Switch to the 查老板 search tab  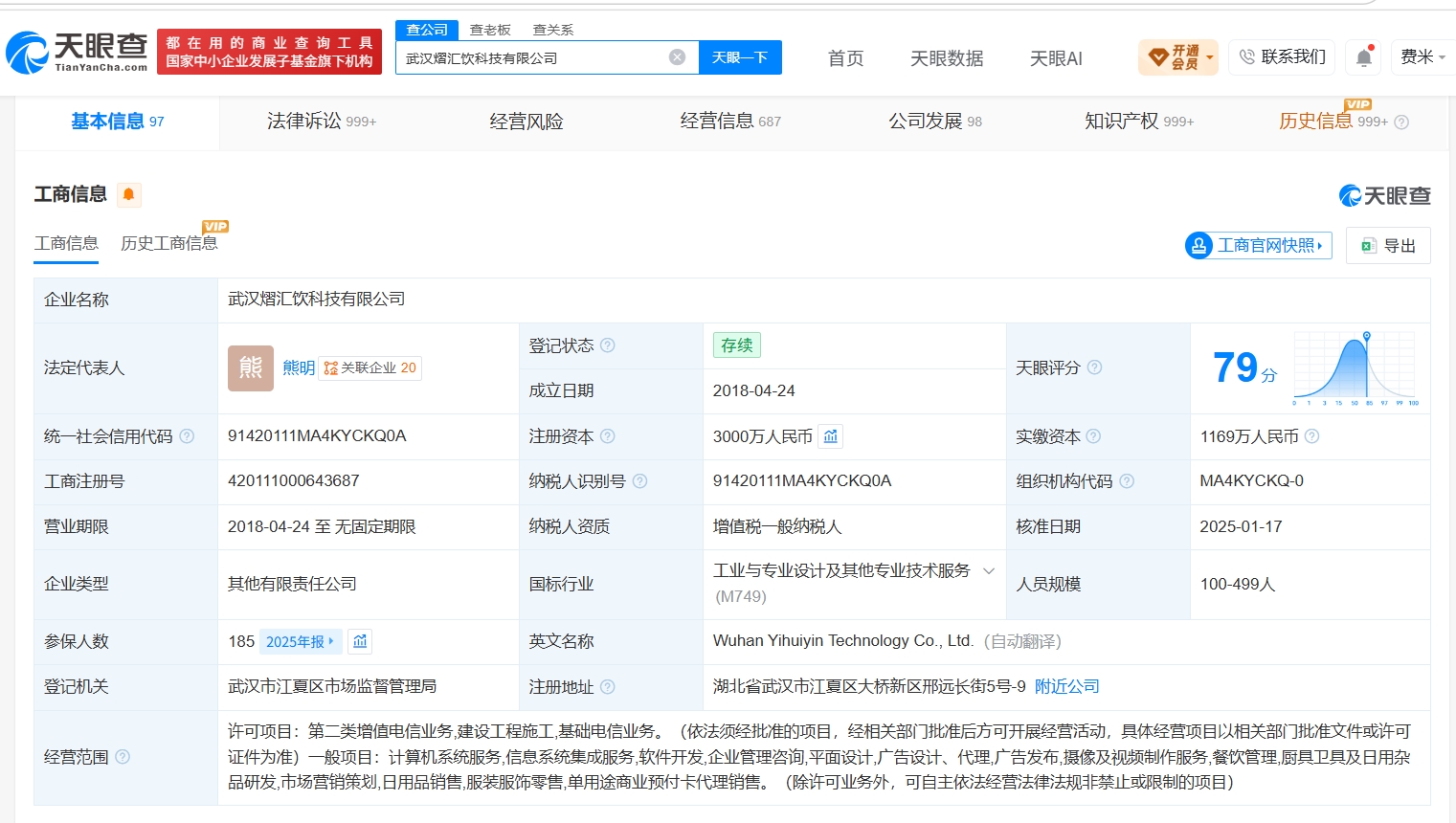[x=490, y=30]
